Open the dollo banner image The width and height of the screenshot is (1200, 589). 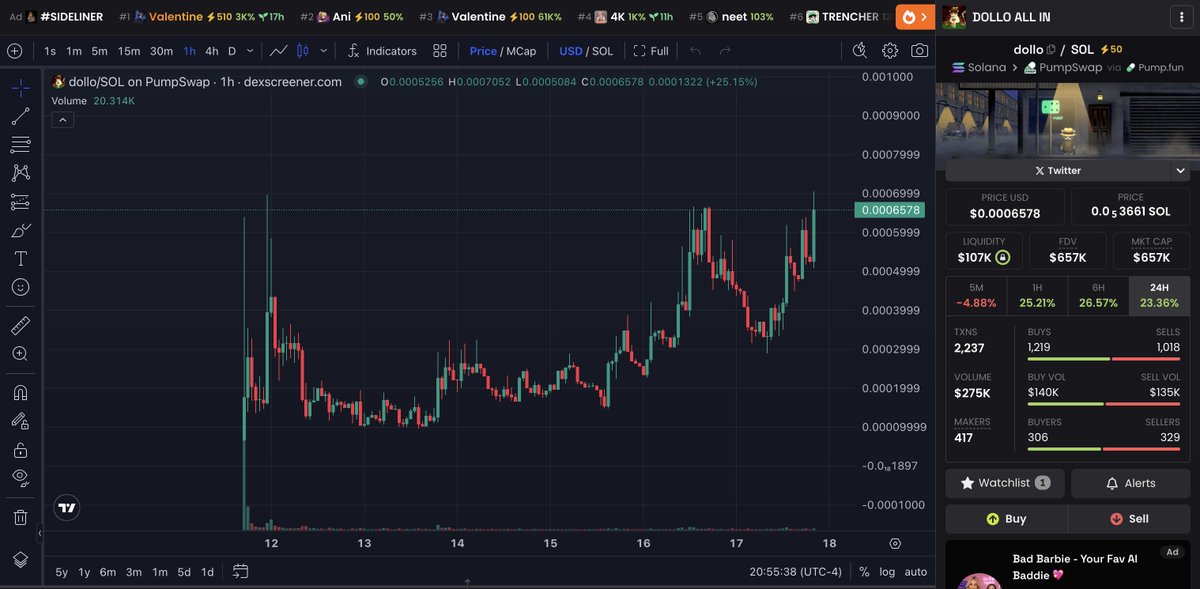coord(1067,119)
